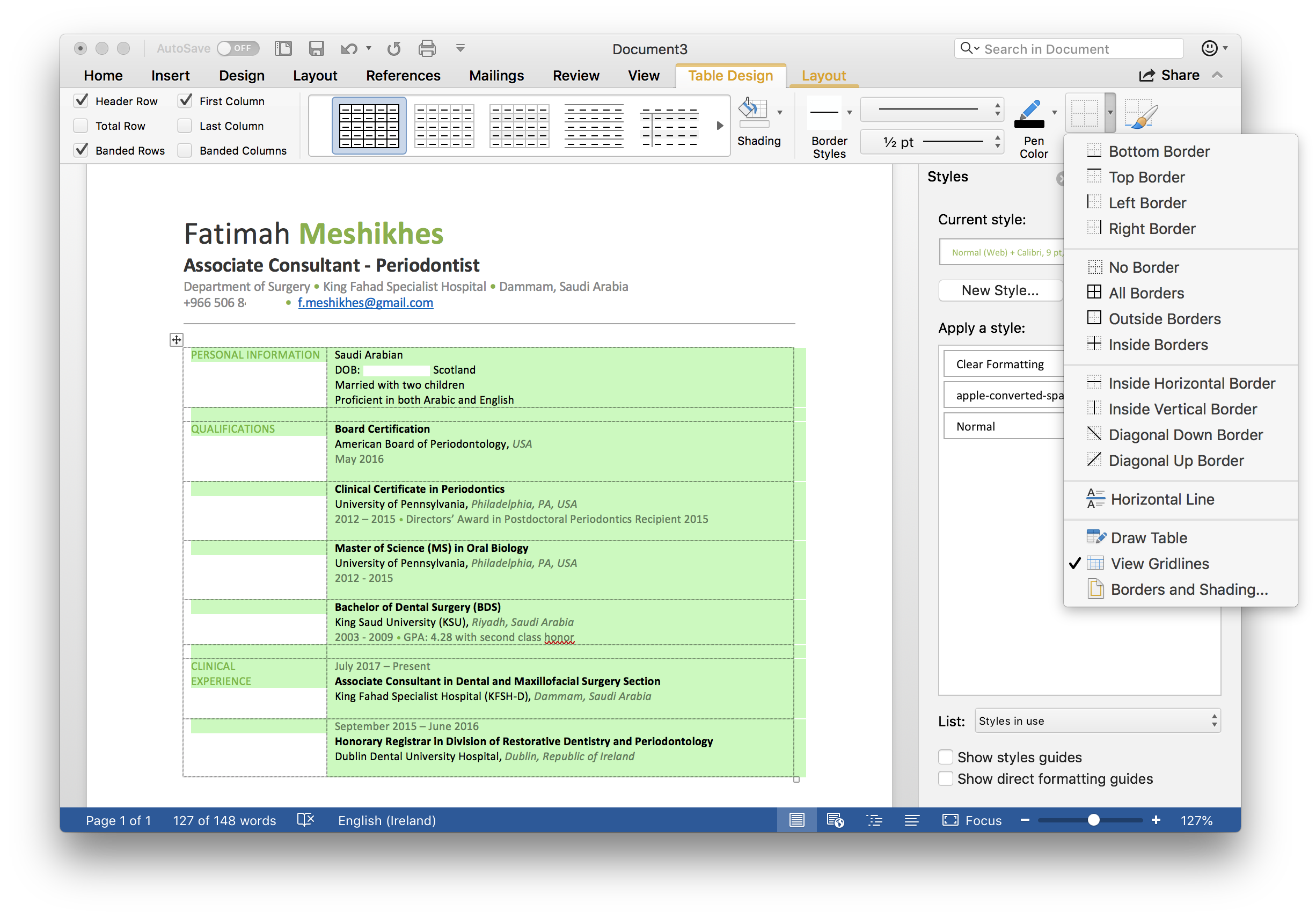Open the line style dropdown
The image size is (1316, 918).
pyautogui.click(x=933, y=109)
